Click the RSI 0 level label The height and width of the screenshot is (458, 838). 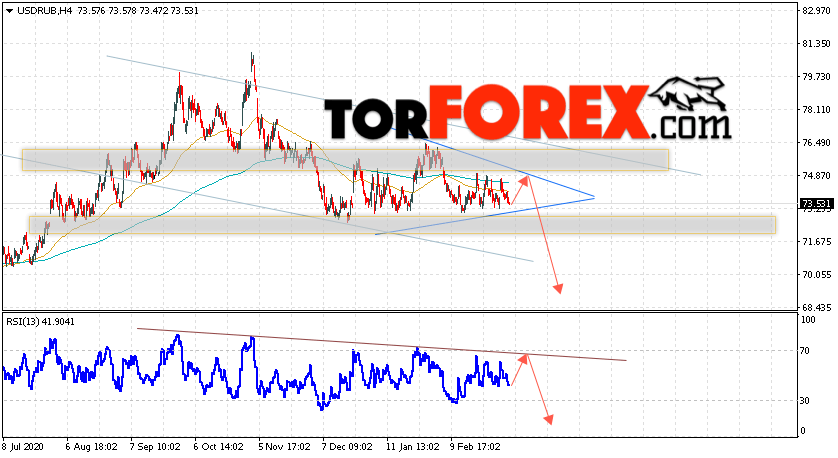tap(805, 431)
